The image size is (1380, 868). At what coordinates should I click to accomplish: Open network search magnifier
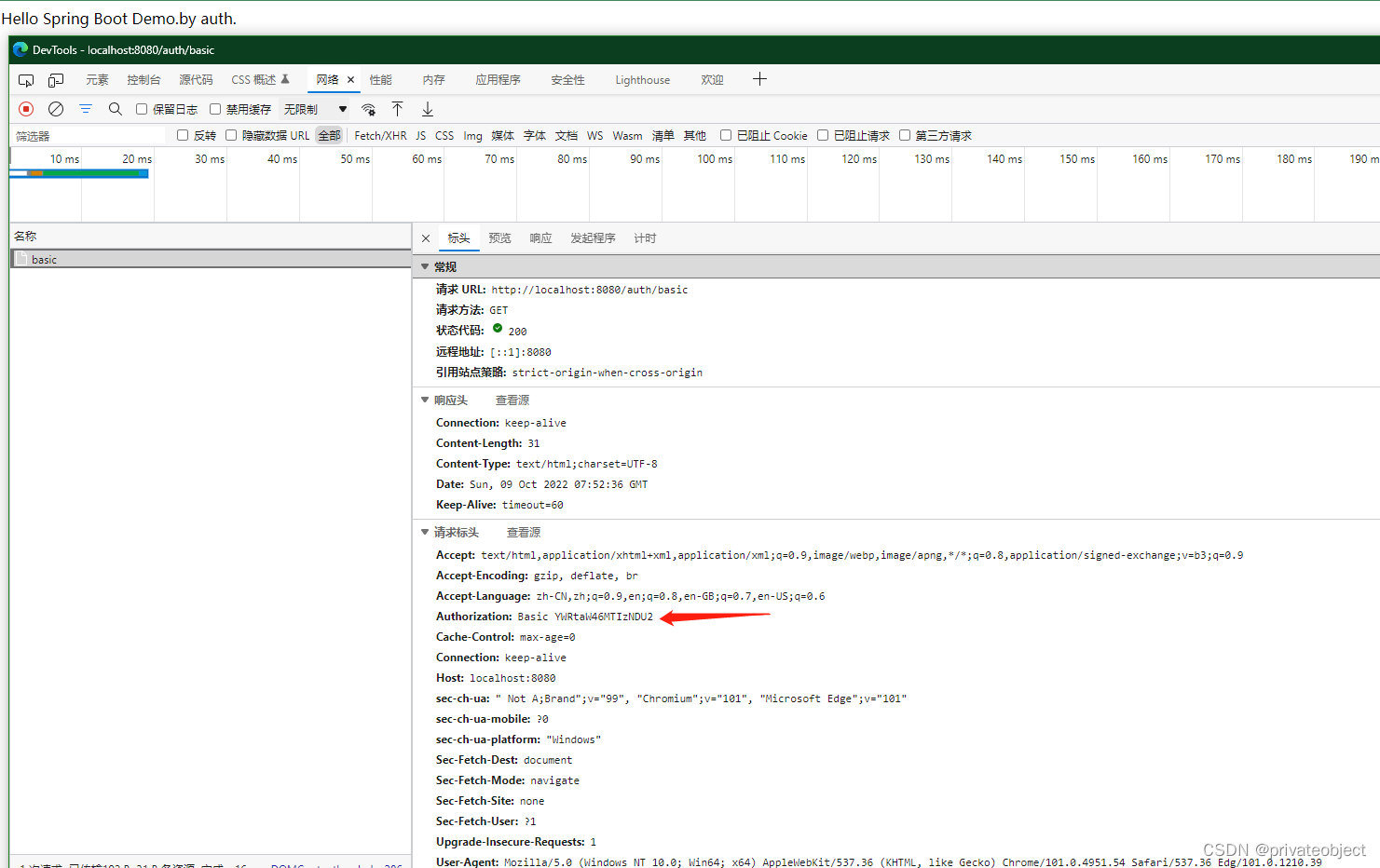(x=116, y=109)
